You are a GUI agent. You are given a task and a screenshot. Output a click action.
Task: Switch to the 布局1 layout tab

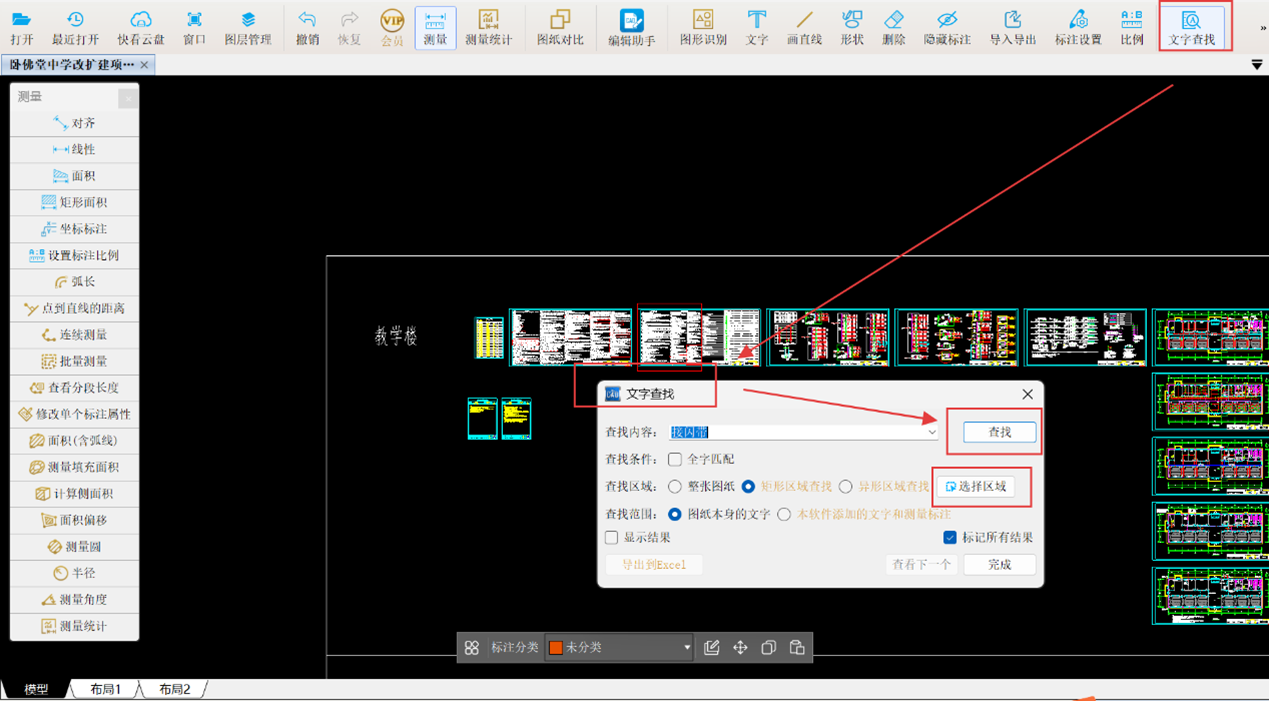pos(105,689)
